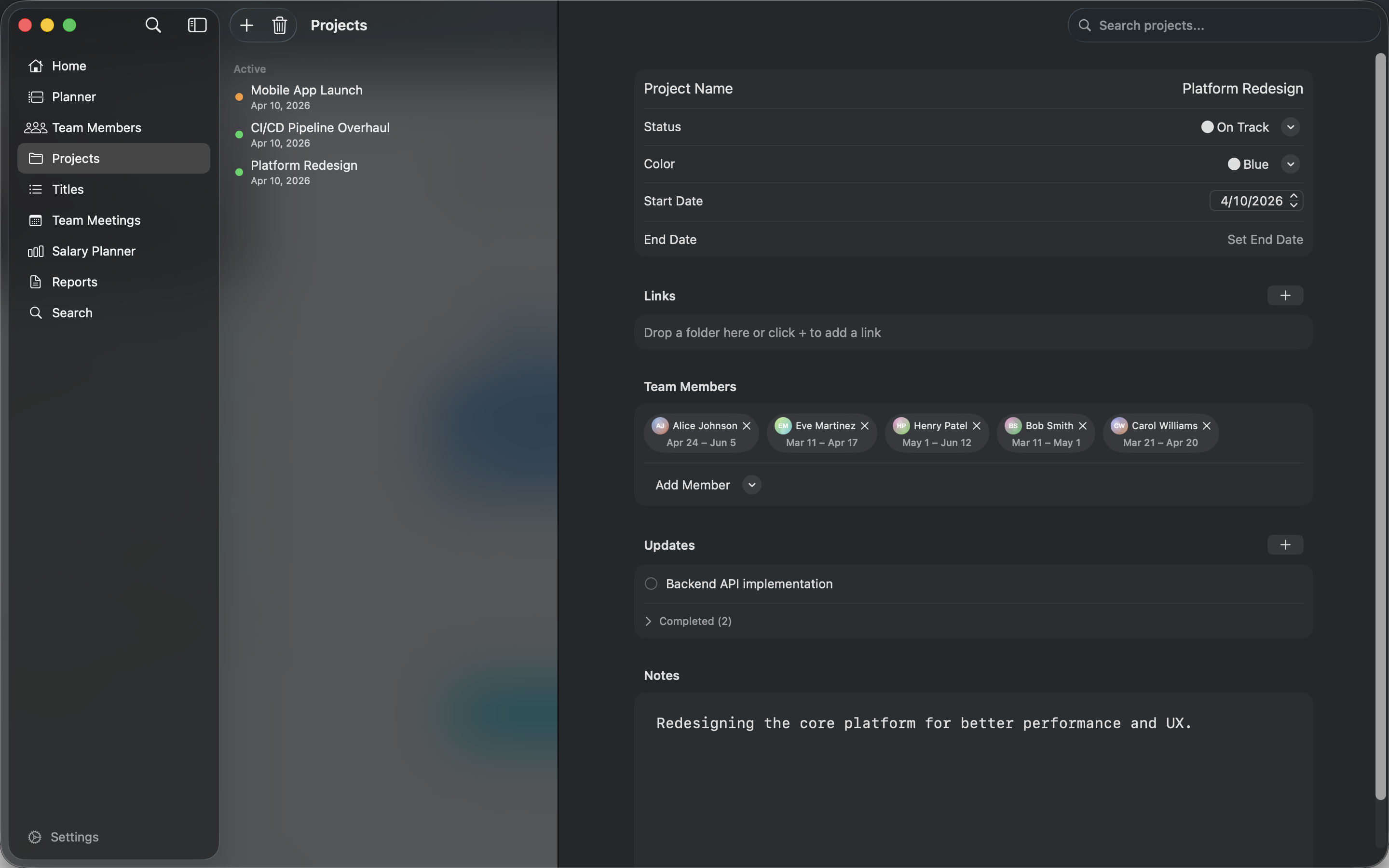Viewport: 1389px width, 868px height.
Task: Select Projects in the sidebar
Action: [x=114, y=159]
